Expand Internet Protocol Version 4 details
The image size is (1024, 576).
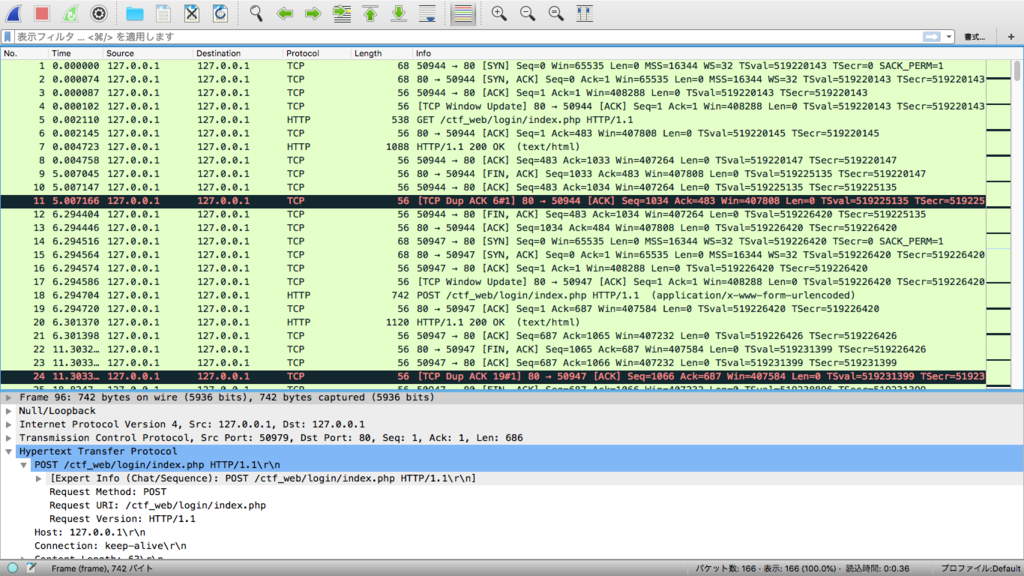(8, 424)
